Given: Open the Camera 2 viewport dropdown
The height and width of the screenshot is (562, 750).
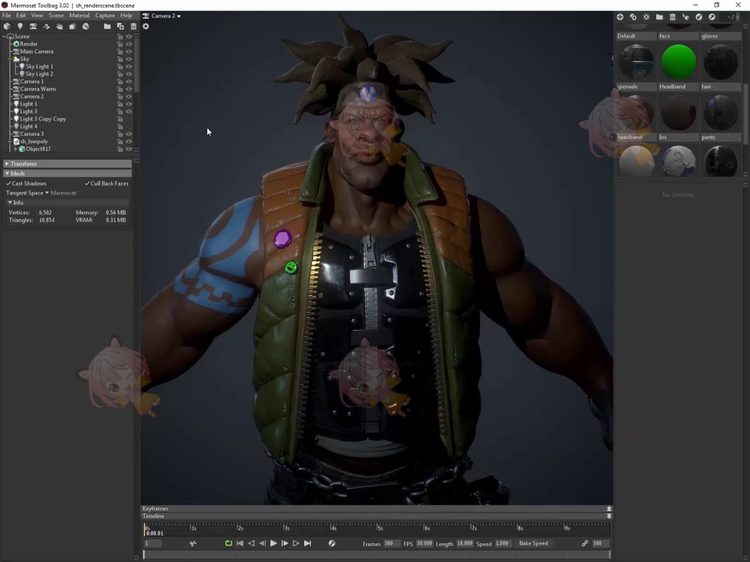Looking at the screenshot, I should tap(166, 16).
